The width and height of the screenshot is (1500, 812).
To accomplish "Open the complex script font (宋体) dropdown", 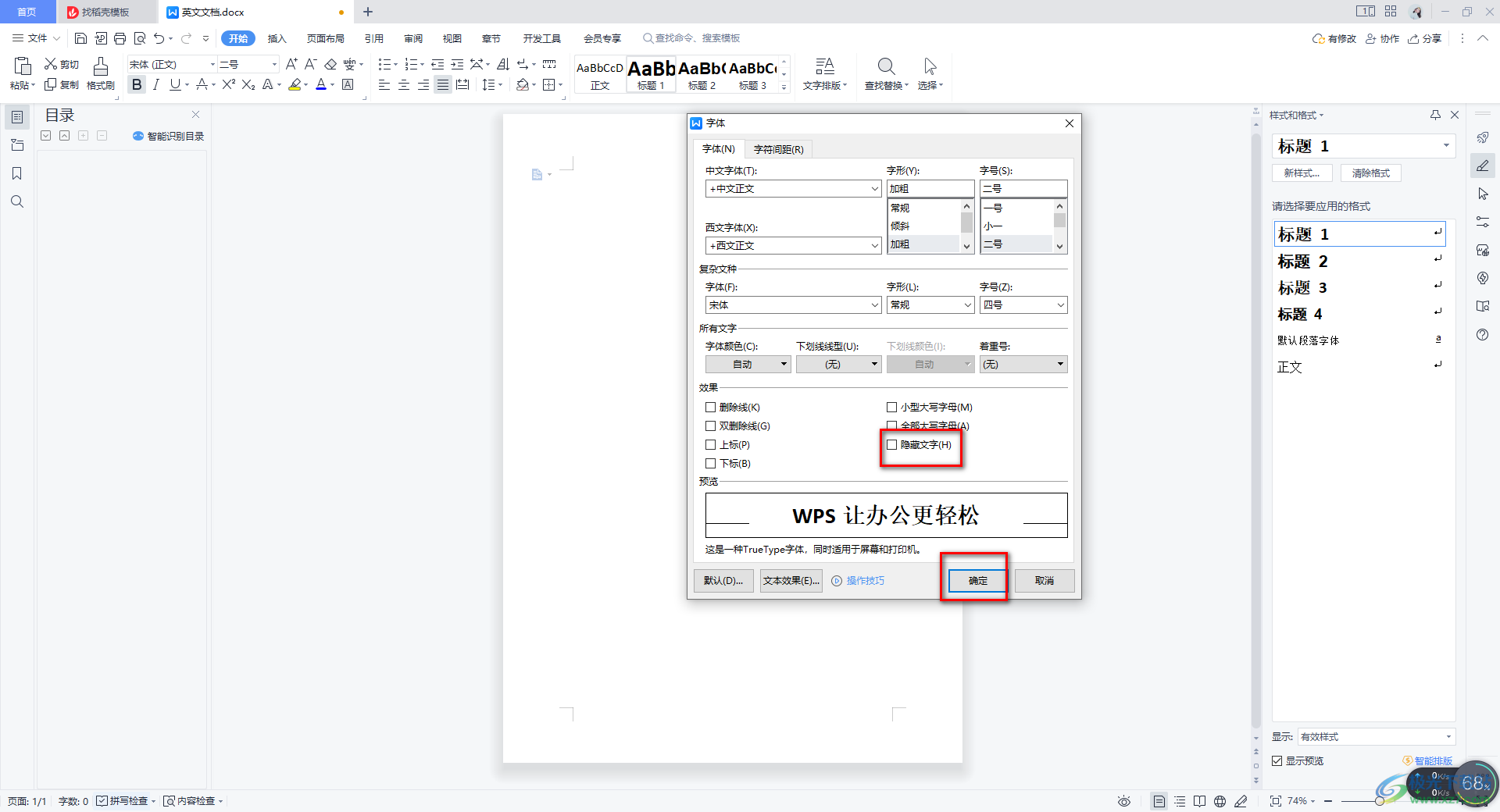I will 794,305.
